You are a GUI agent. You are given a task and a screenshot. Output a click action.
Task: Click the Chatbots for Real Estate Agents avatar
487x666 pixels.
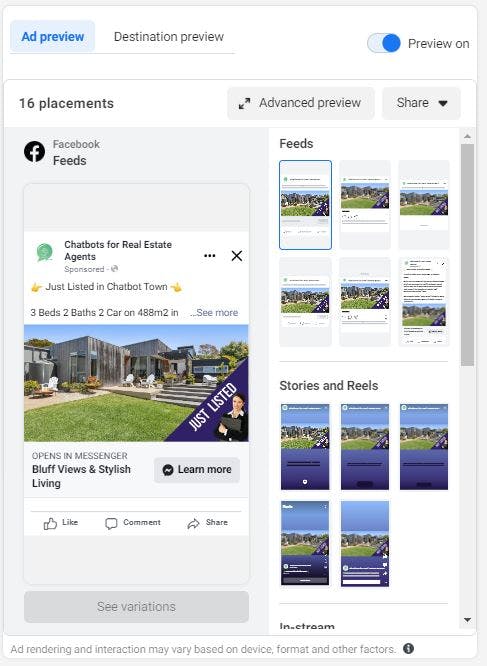pyautogui.click(x=45, y=252)
